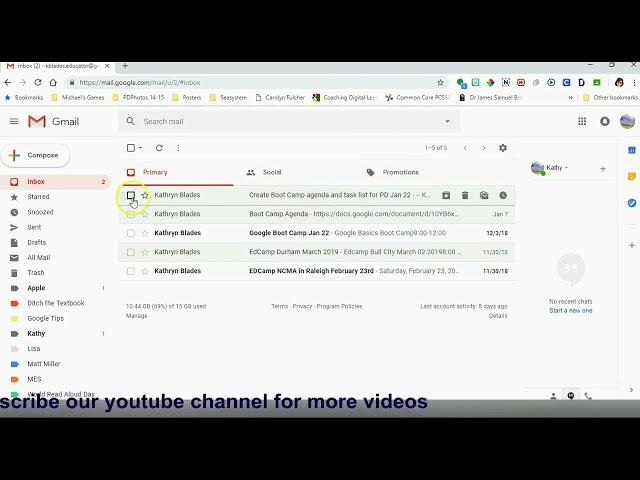This screenshot has height=480, width=640.
Task: Check the EDCamp NCMA in Raleigh checkbox
Action: [x=131, y=271]
